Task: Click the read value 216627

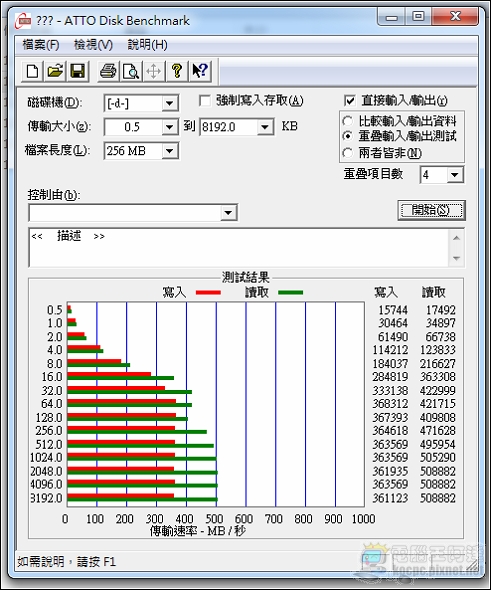Action: coord(438,364)
